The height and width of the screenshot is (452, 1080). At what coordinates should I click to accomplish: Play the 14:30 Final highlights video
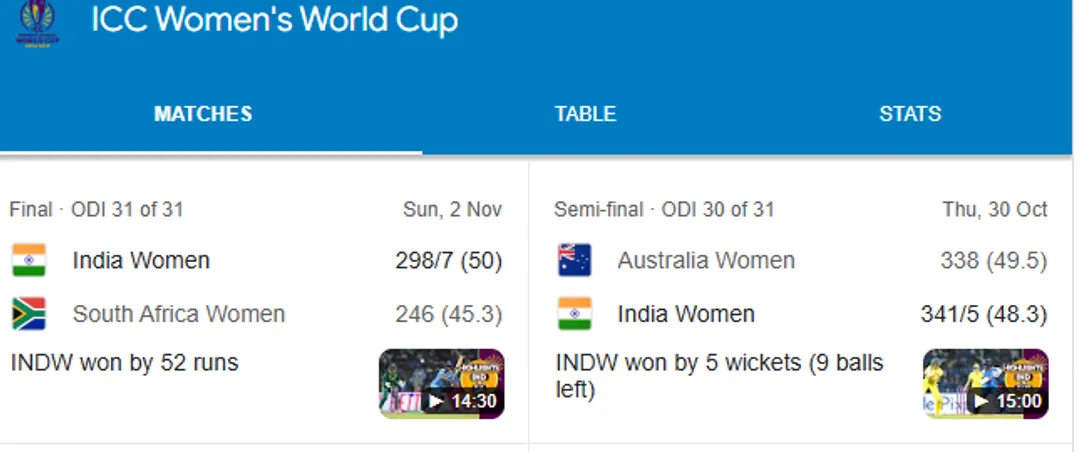441,383
